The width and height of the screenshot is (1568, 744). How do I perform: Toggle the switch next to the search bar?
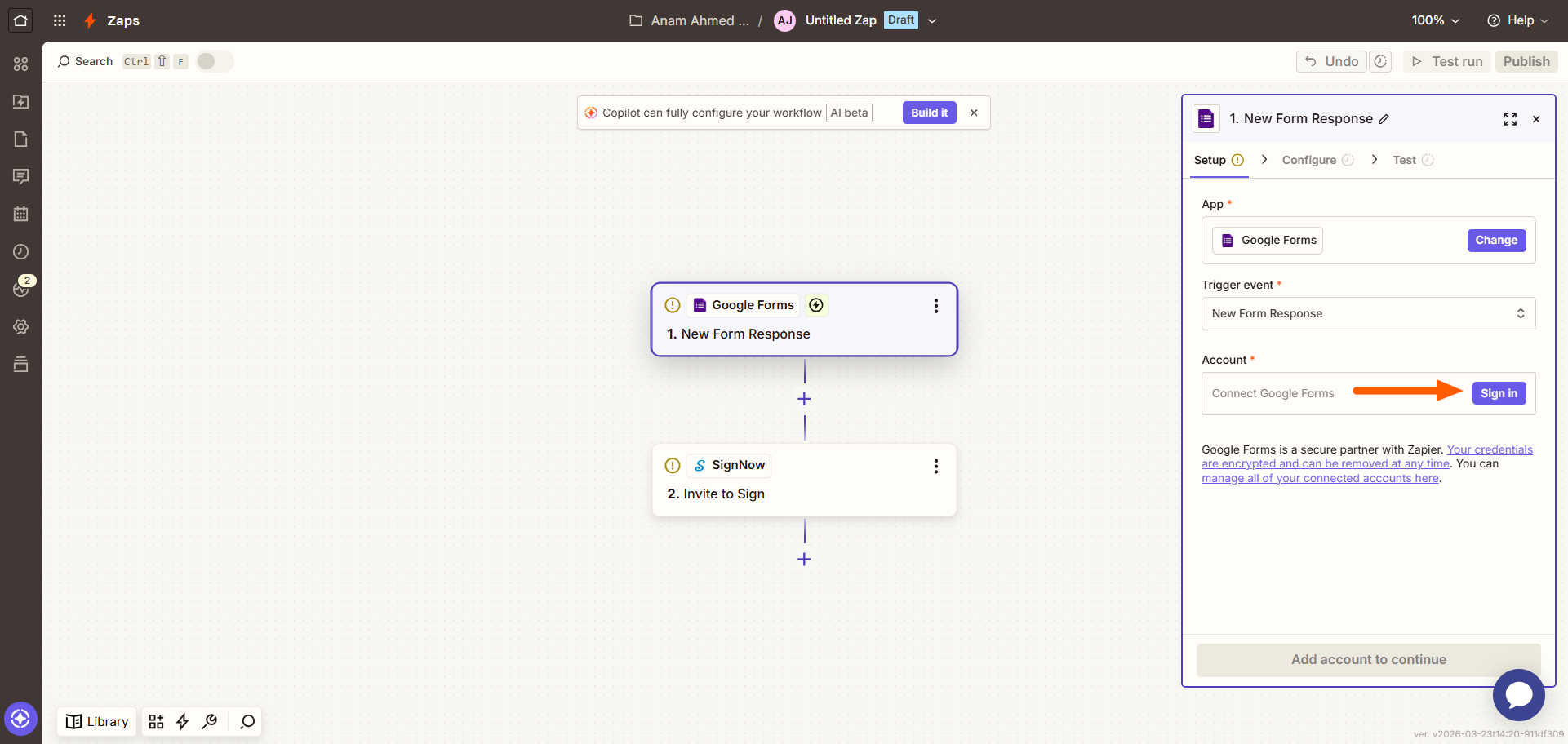point(214,60)
